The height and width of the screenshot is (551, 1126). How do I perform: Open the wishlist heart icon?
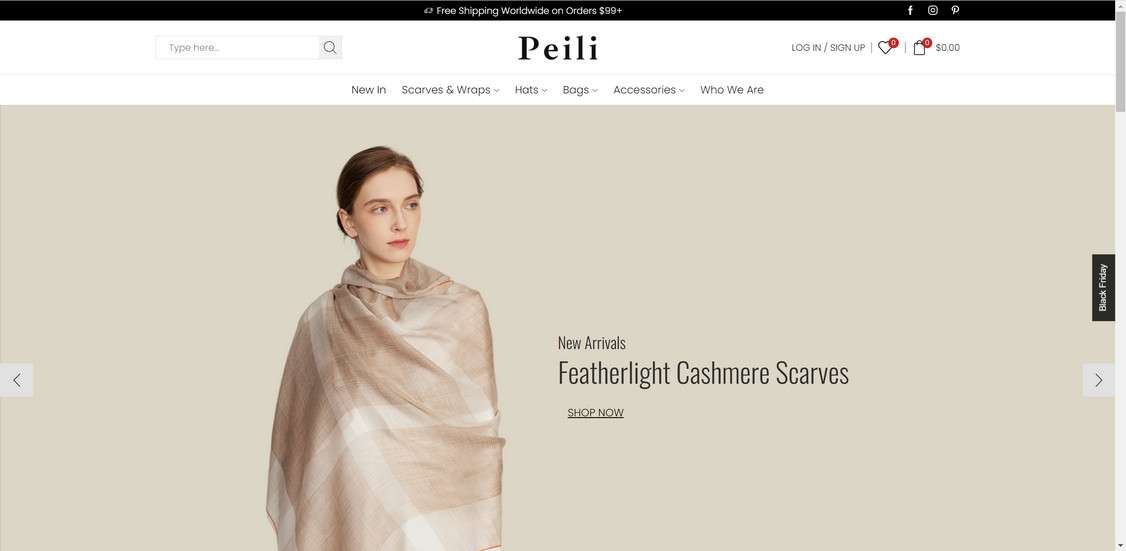(x=885, y=47)
